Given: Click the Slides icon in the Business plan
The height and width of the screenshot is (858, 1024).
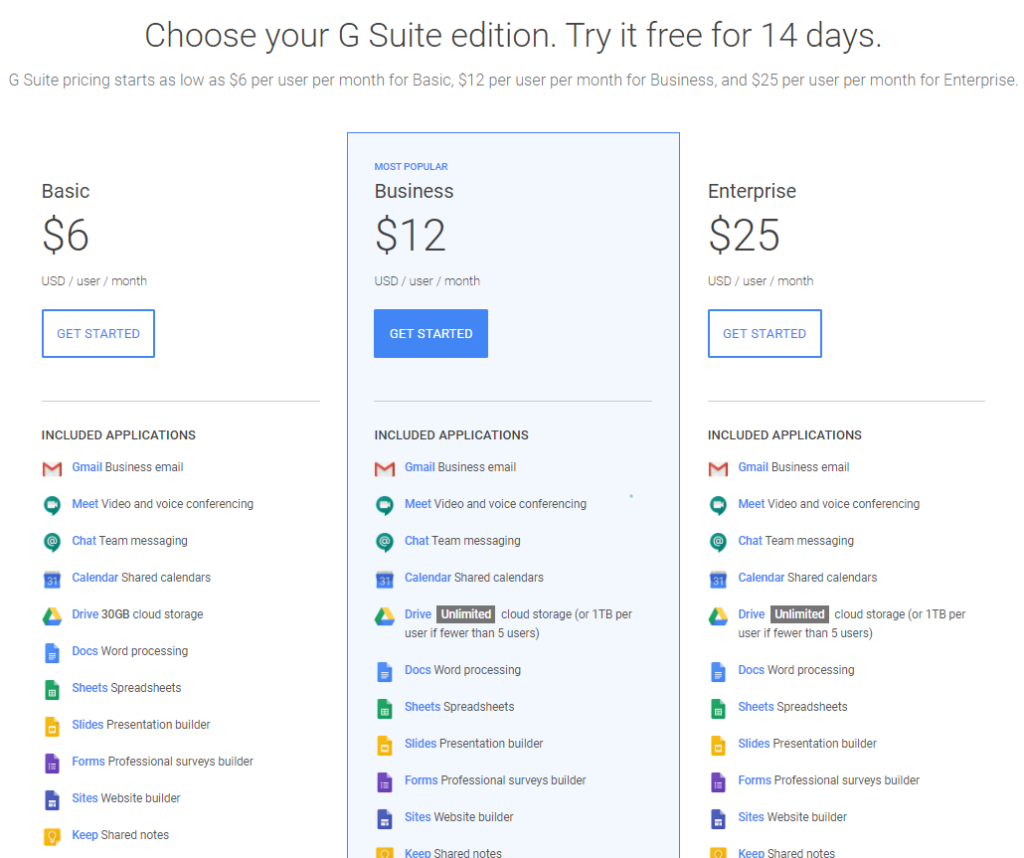Looking at the screenshot, I should tap(385, 745).
